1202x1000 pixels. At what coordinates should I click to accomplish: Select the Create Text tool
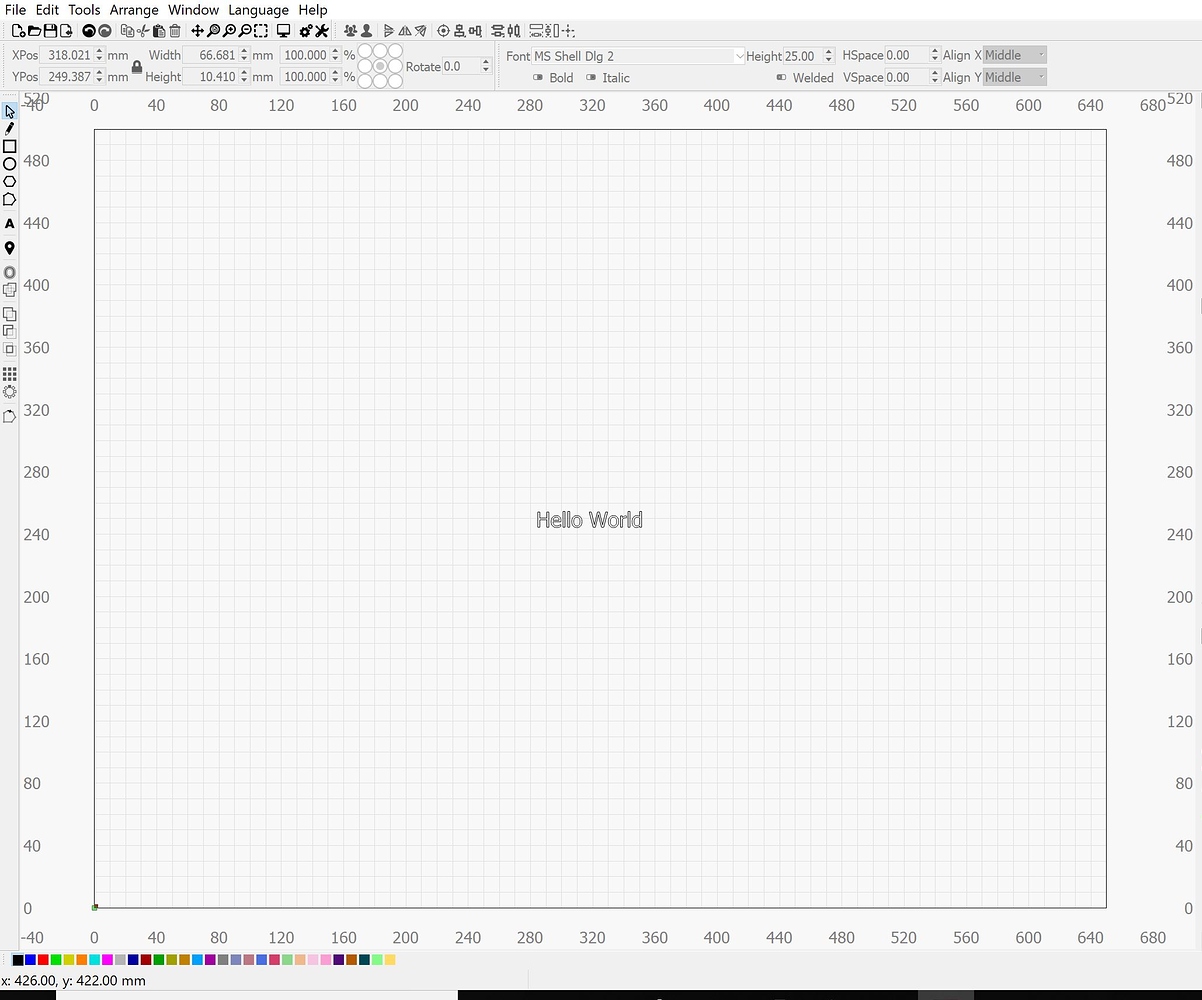pos(10,224)
